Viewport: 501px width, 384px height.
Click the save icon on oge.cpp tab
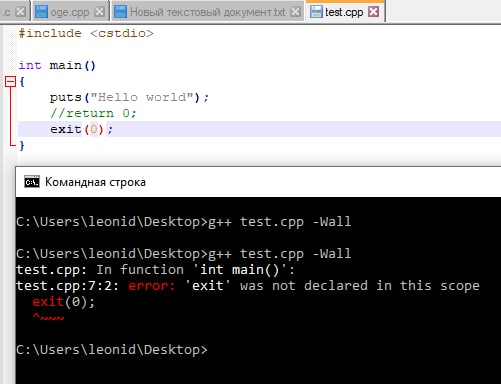41,12
